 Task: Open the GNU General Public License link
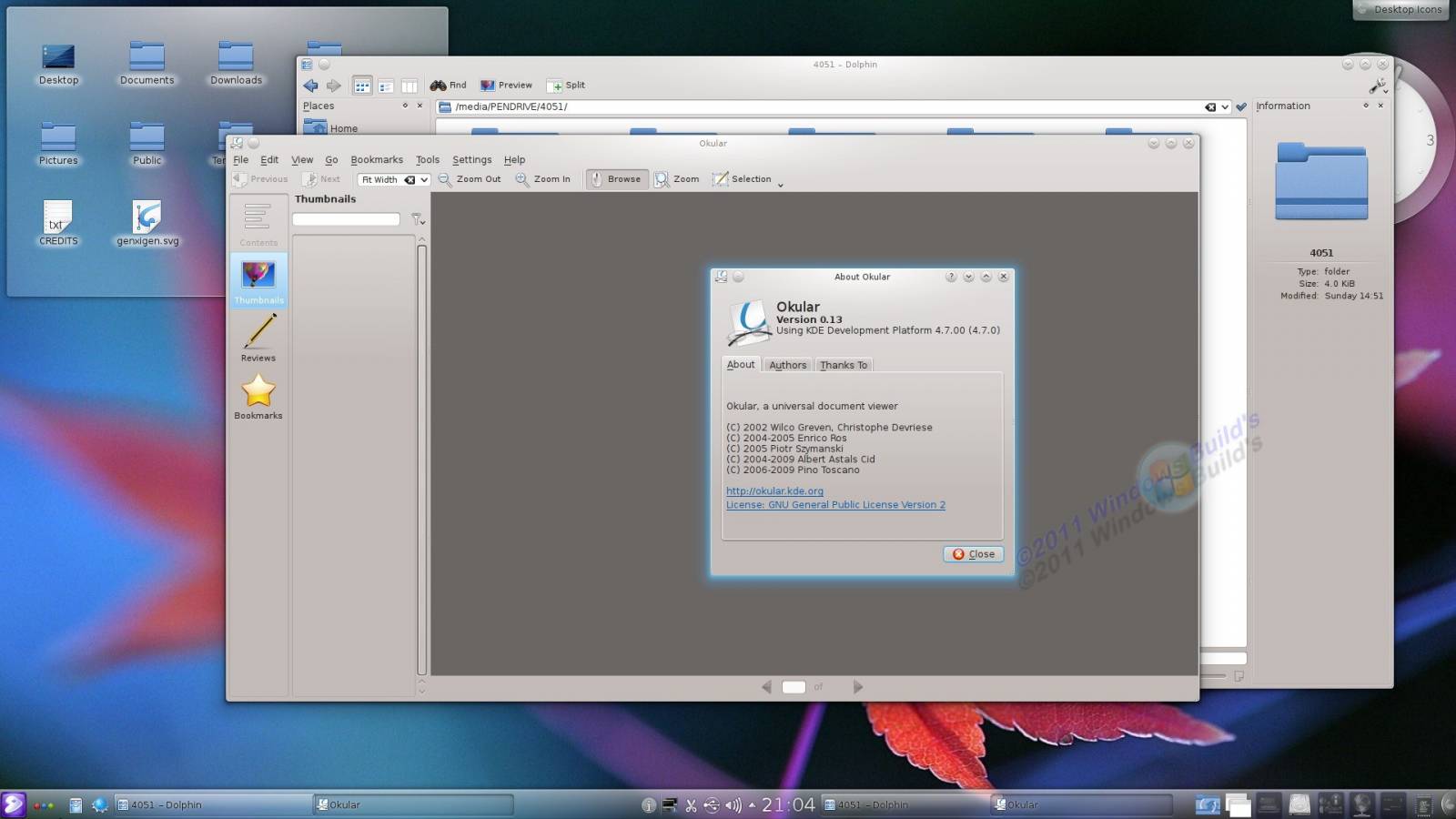pos(835,505)
